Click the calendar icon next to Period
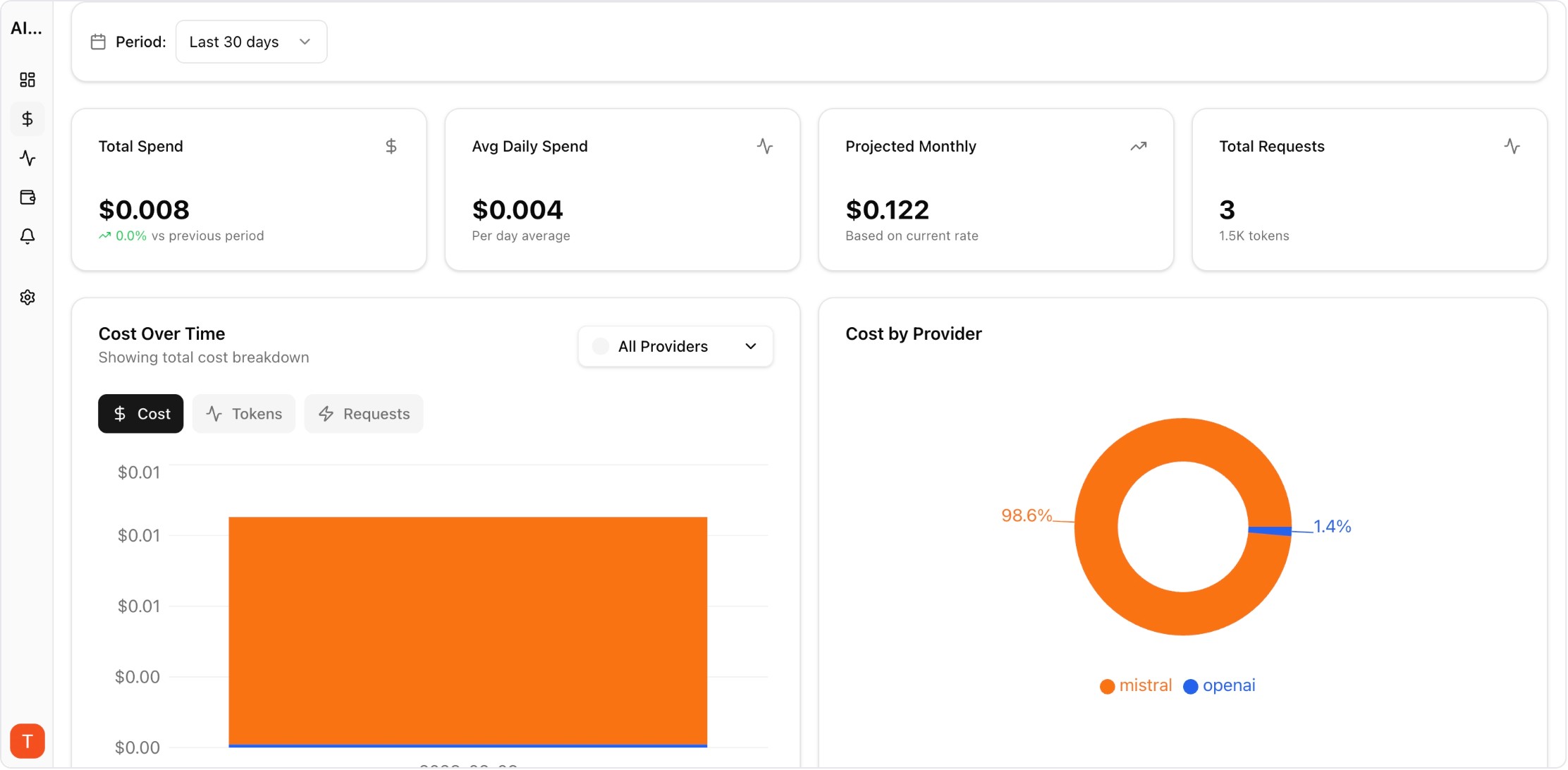 click(x=99, y=41)
